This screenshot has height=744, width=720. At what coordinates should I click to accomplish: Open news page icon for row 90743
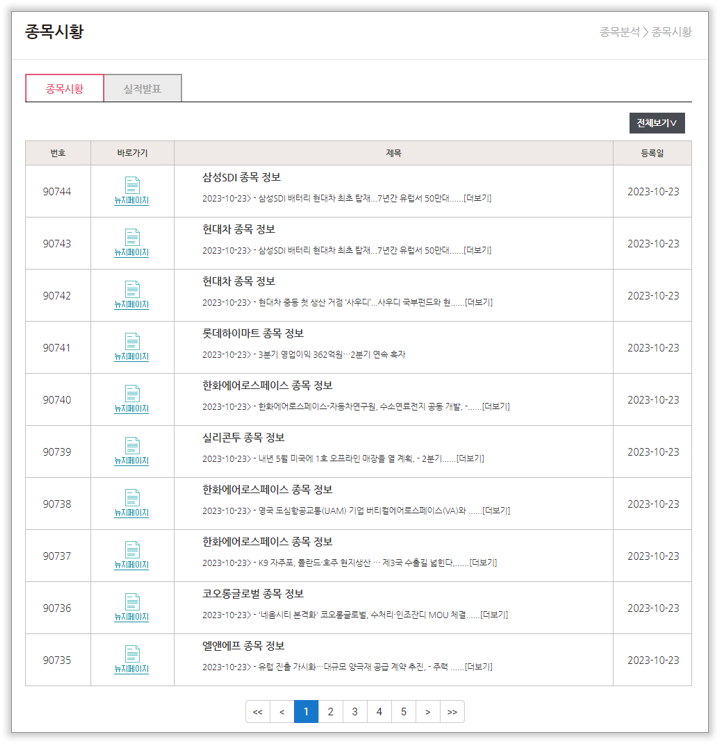132,243
